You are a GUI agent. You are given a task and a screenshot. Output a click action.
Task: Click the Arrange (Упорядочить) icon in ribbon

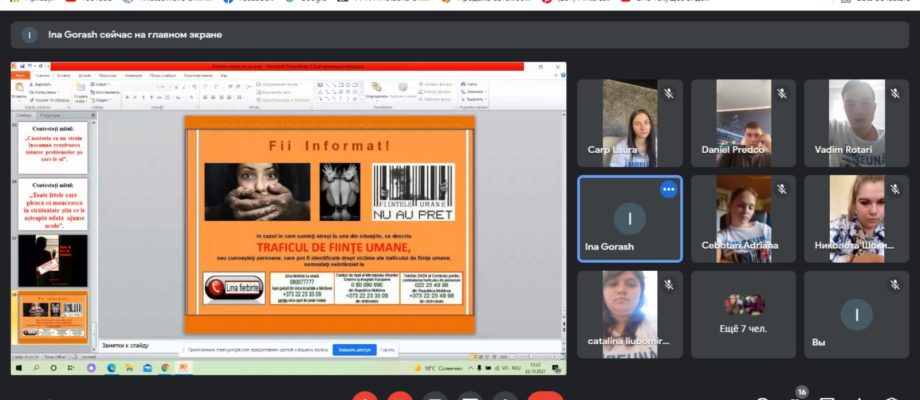coord(377,87)
